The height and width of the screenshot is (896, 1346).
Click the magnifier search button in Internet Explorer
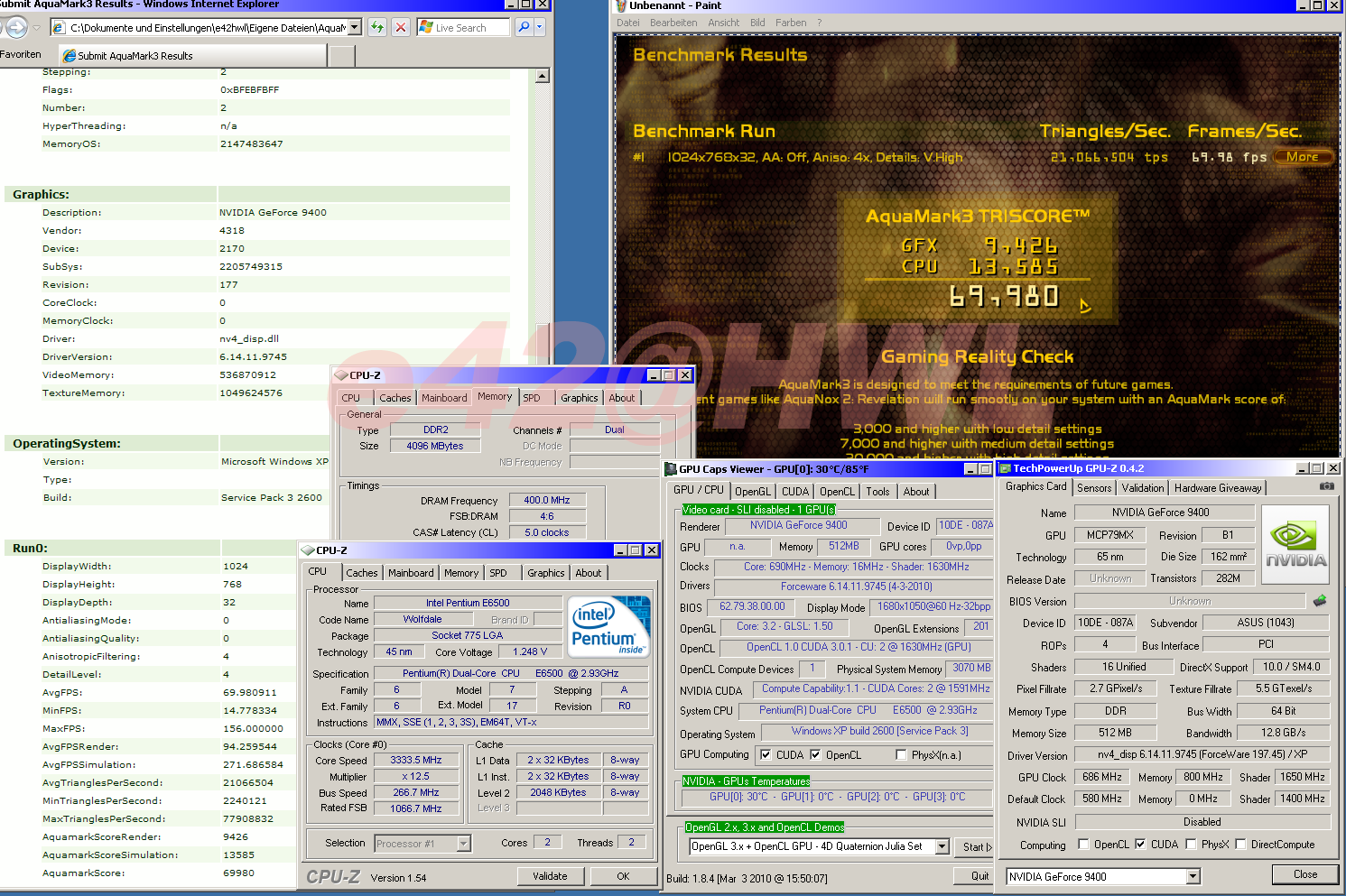coord(524,27)
